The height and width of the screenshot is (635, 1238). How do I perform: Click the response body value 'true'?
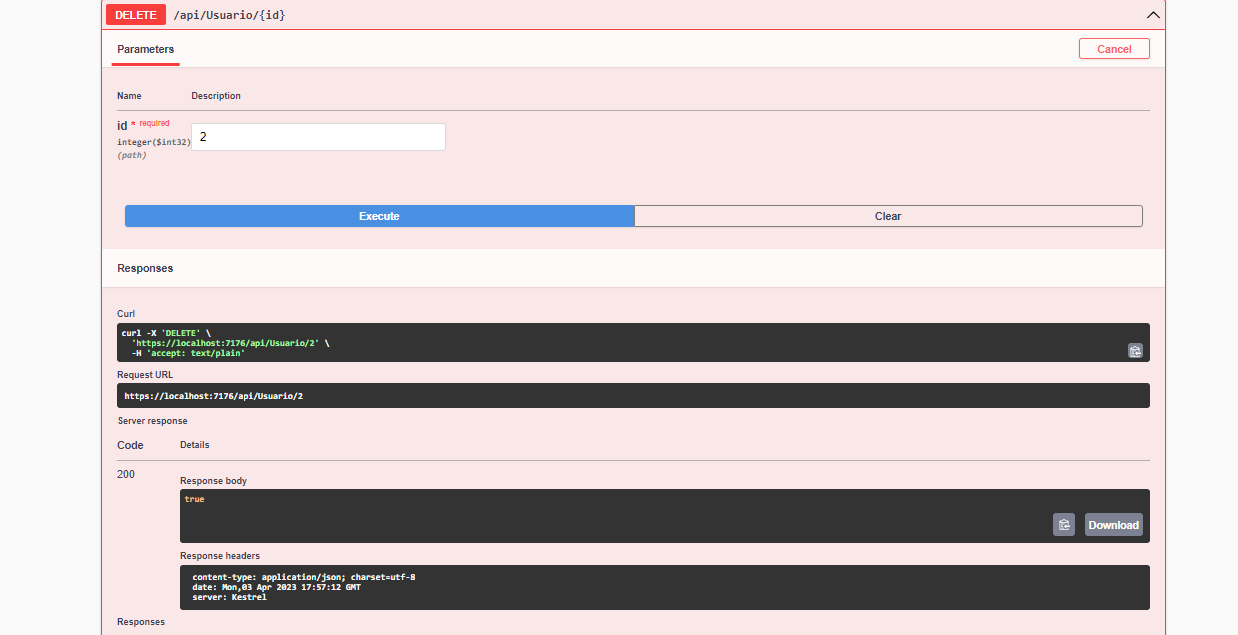(194, 499)
